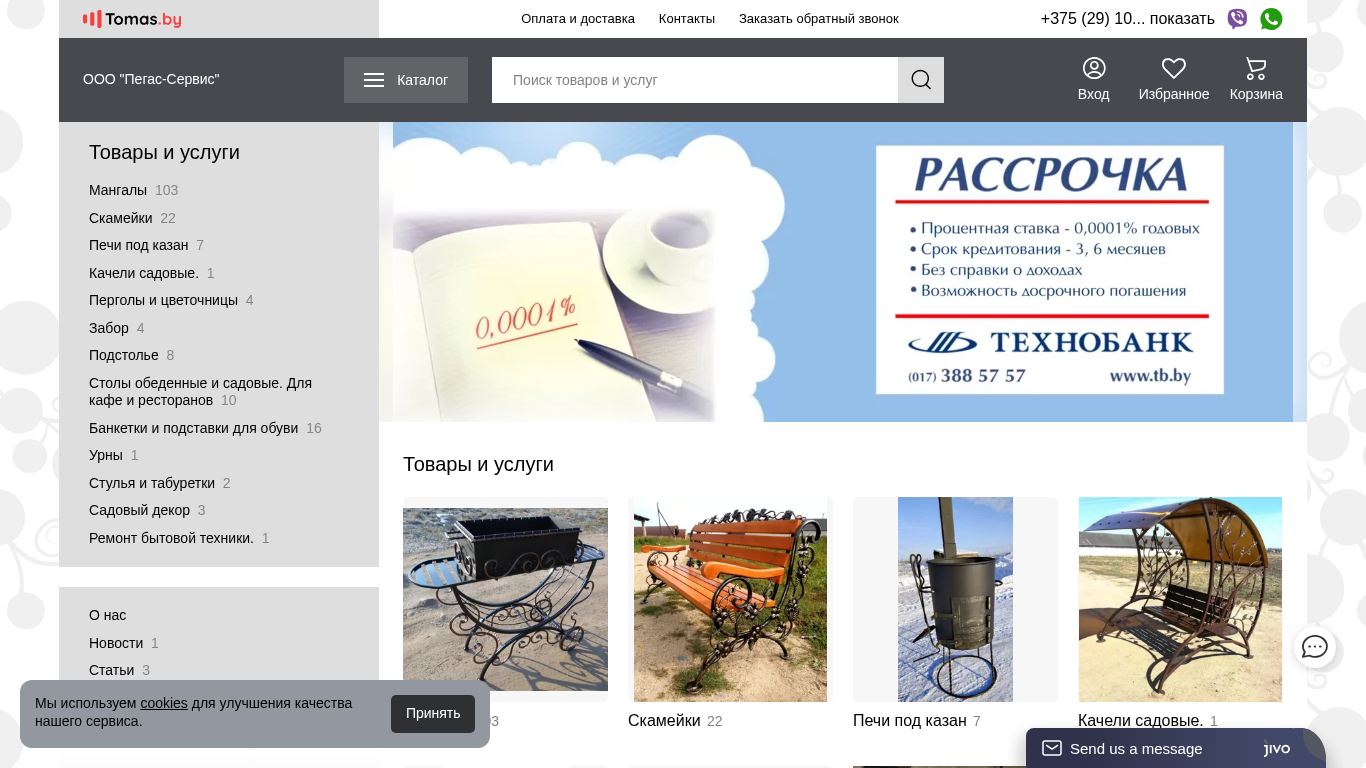Open the grill (Мангалы) product thumbnail
Screen dimensions: 1366x768
pos(505,599)
